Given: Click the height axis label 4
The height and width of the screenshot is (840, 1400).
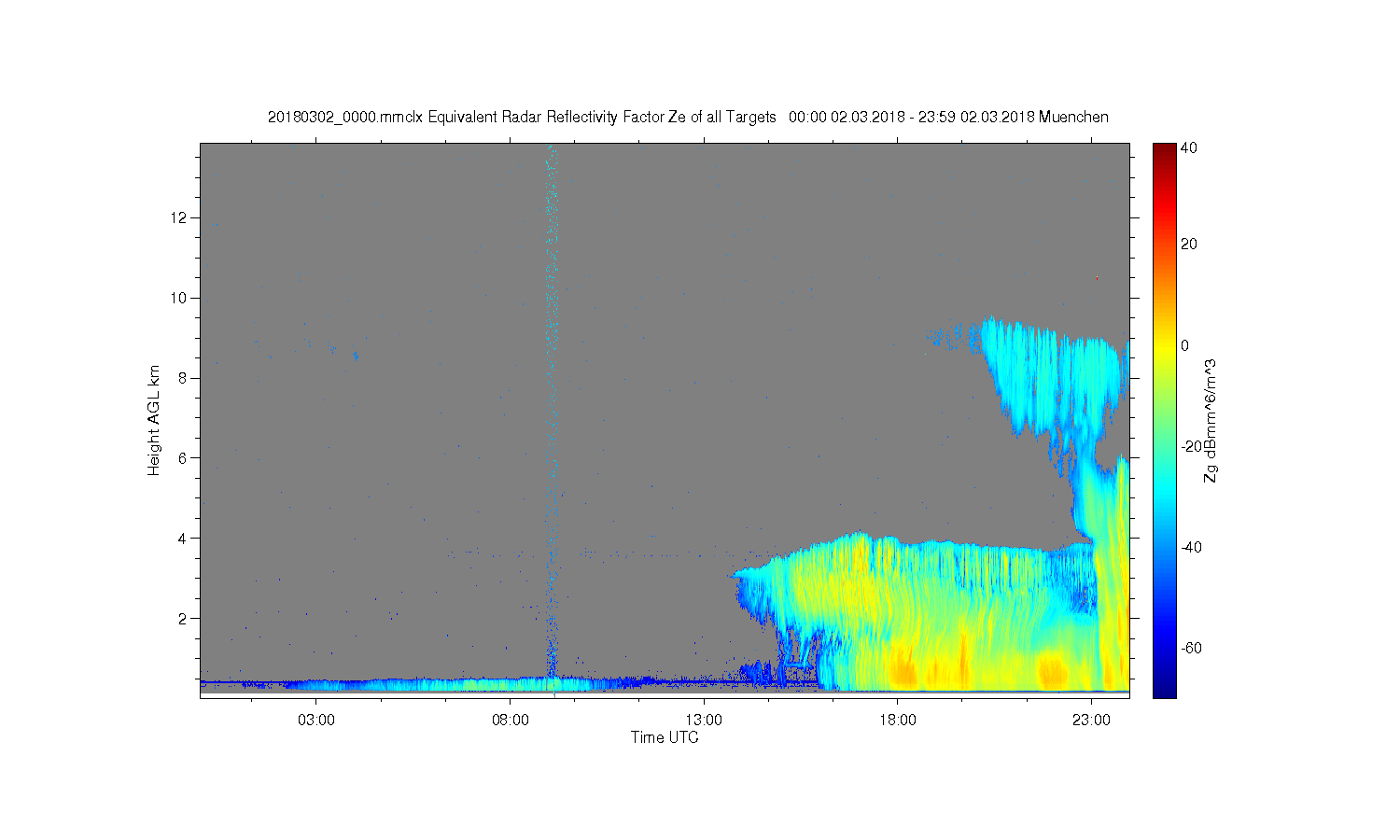Looking at the screenshot, I should (x=184, y=538).
